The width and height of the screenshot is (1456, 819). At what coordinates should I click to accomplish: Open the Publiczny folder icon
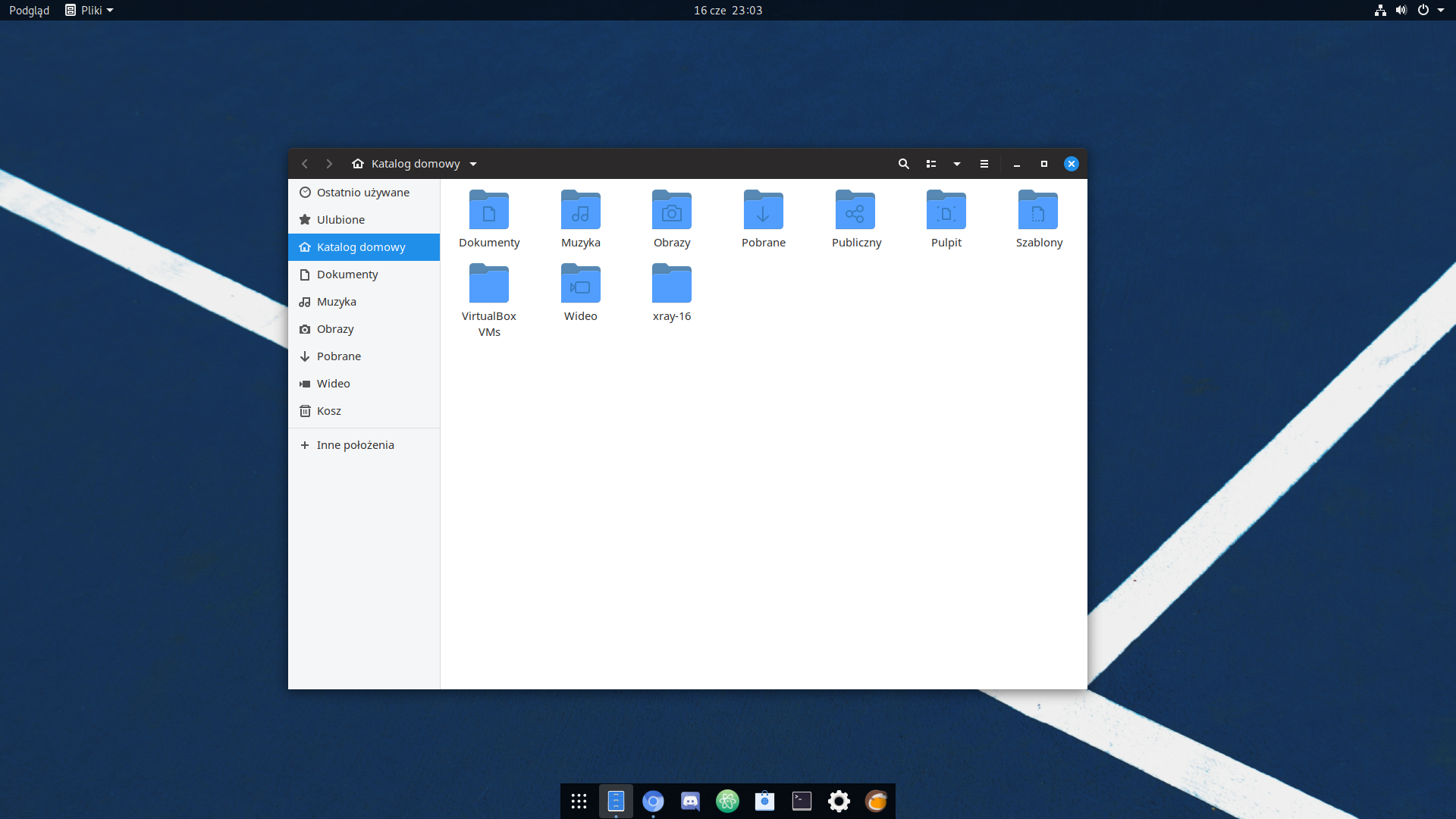pos(855,210)
